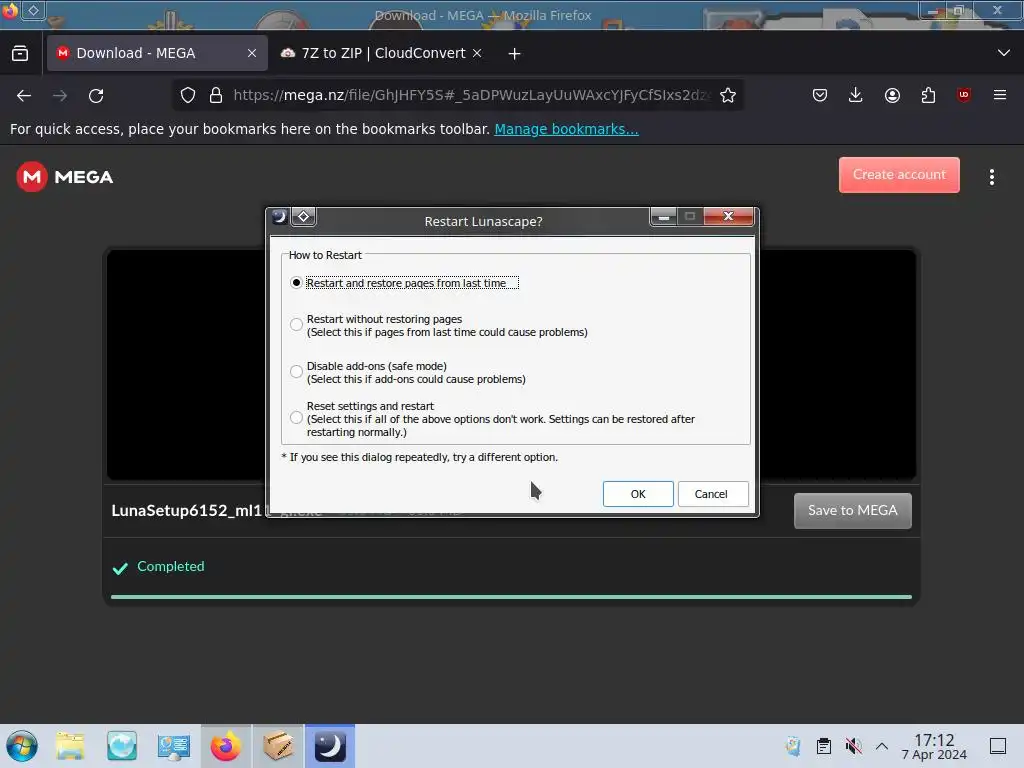The image size is (1024, 768).
Task: Click show desktop button in tray
Action: [998, 746]
